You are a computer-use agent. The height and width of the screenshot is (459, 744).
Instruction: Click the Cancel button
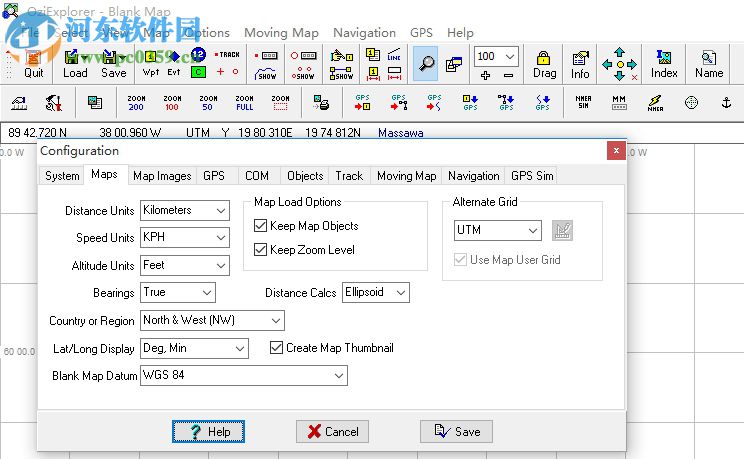[x=332, y=431]
